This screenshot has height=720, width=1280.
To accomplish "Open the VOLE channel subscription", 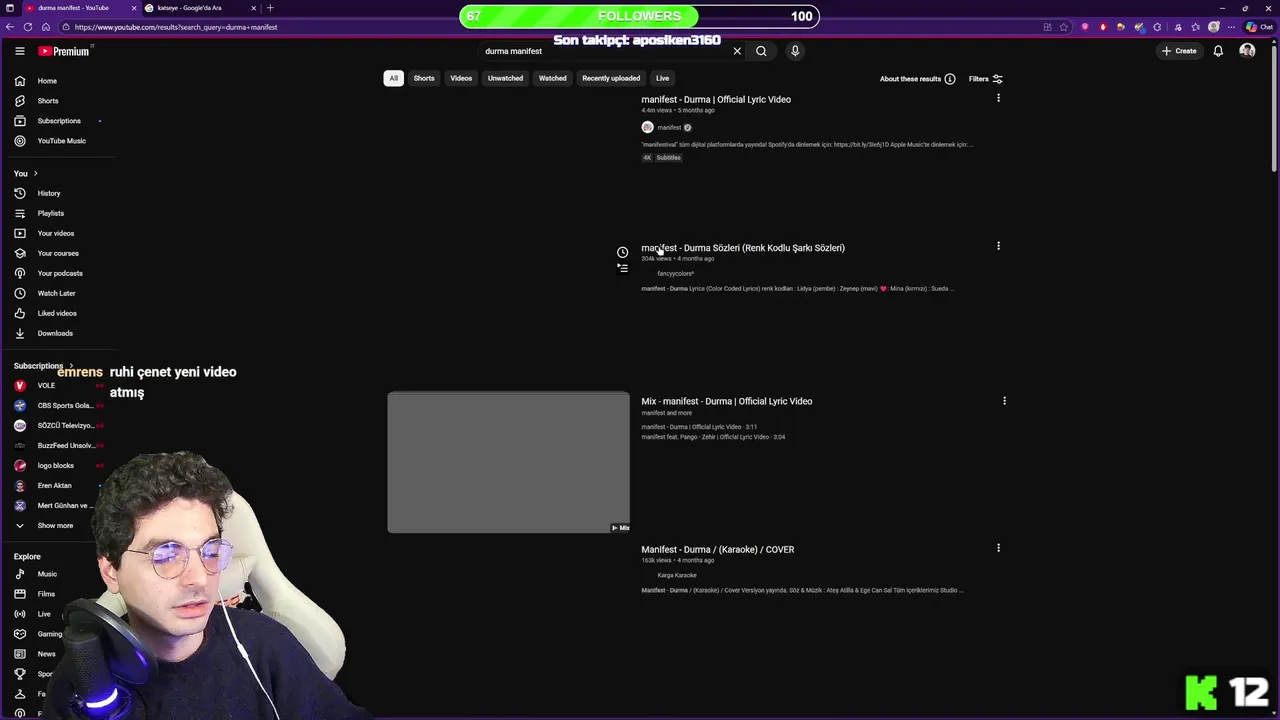I will pyautogui.click(x=46, y=386).
